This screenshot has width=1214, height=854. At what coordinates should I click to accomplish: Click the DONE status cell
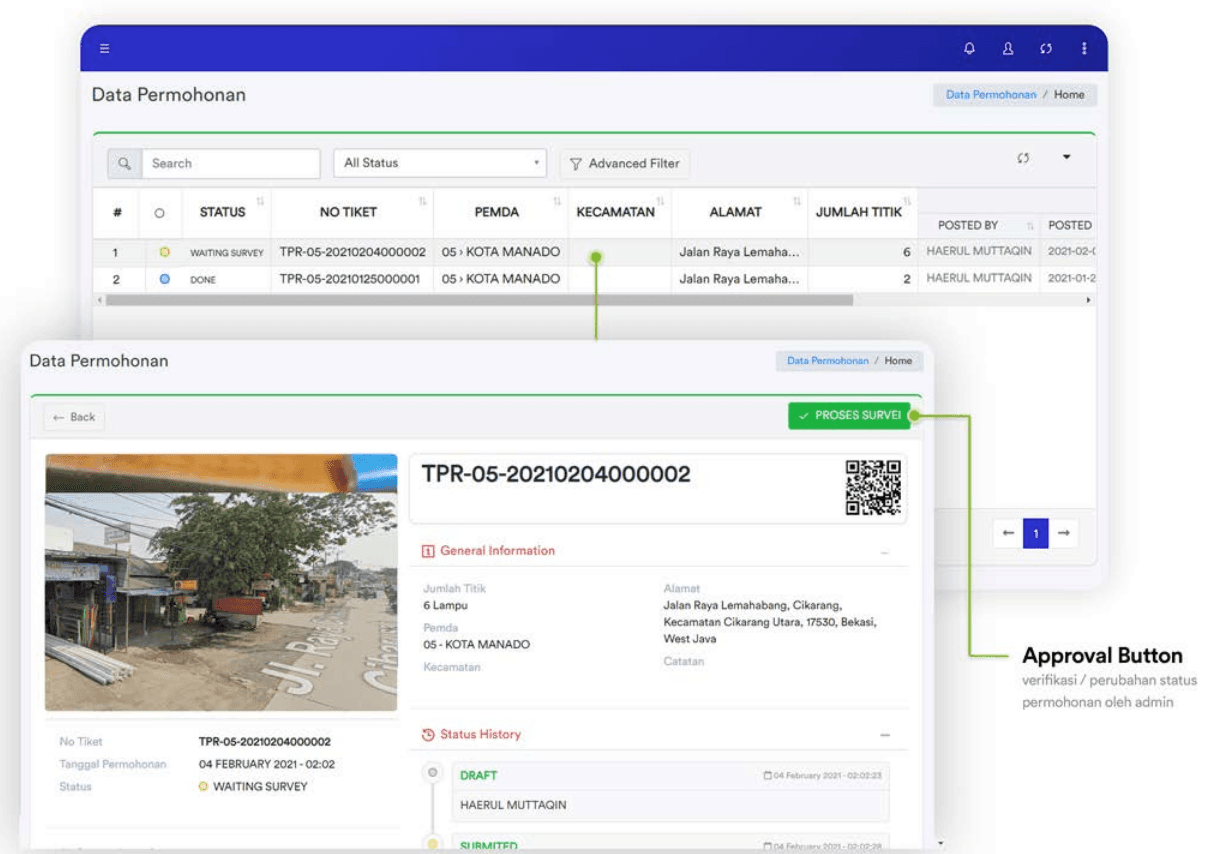coord(203,280)
